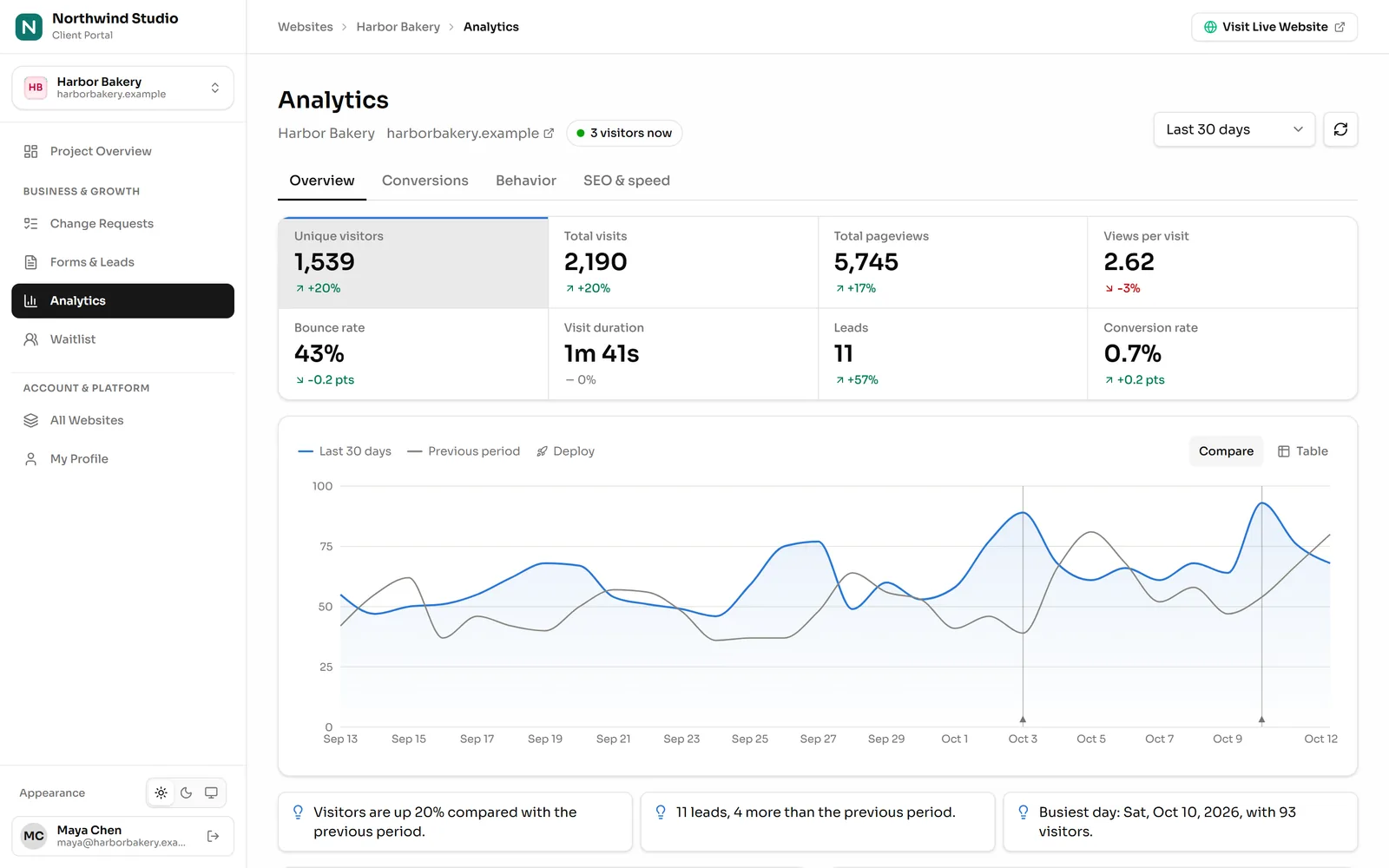Screen dimensions: 1389x868
Task: Select system appearance monitor toggle
Action: [211, 792]
